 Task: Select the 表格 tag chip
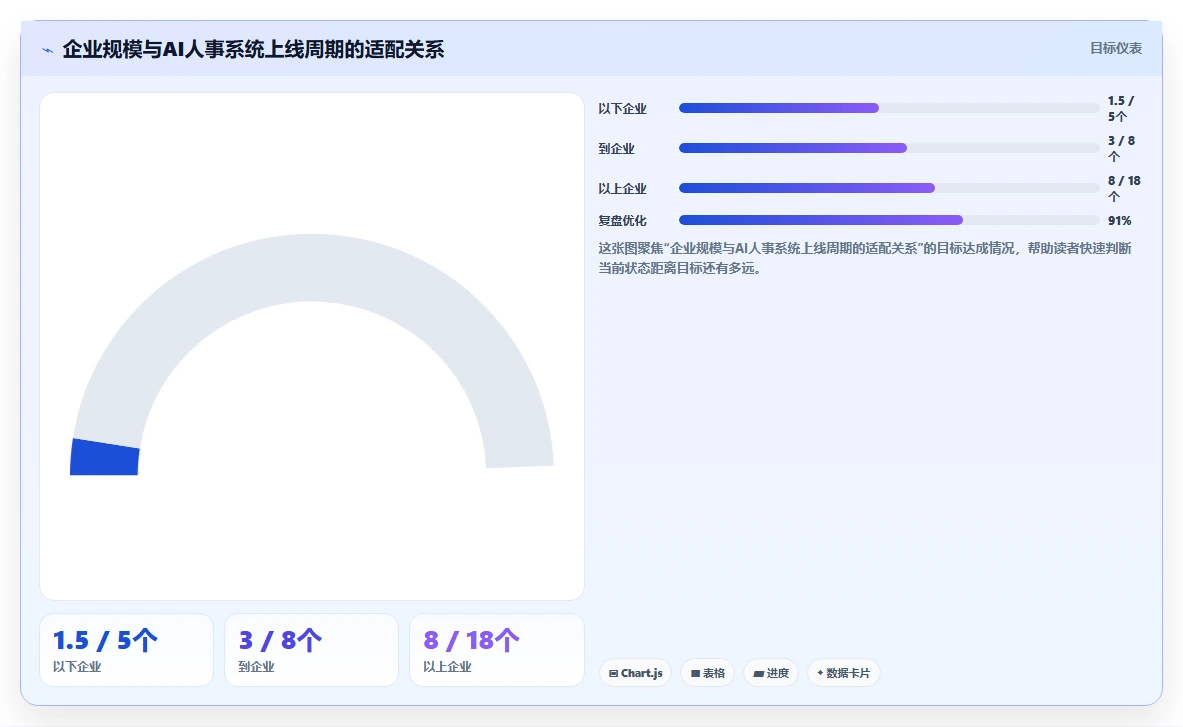(708, 673)
